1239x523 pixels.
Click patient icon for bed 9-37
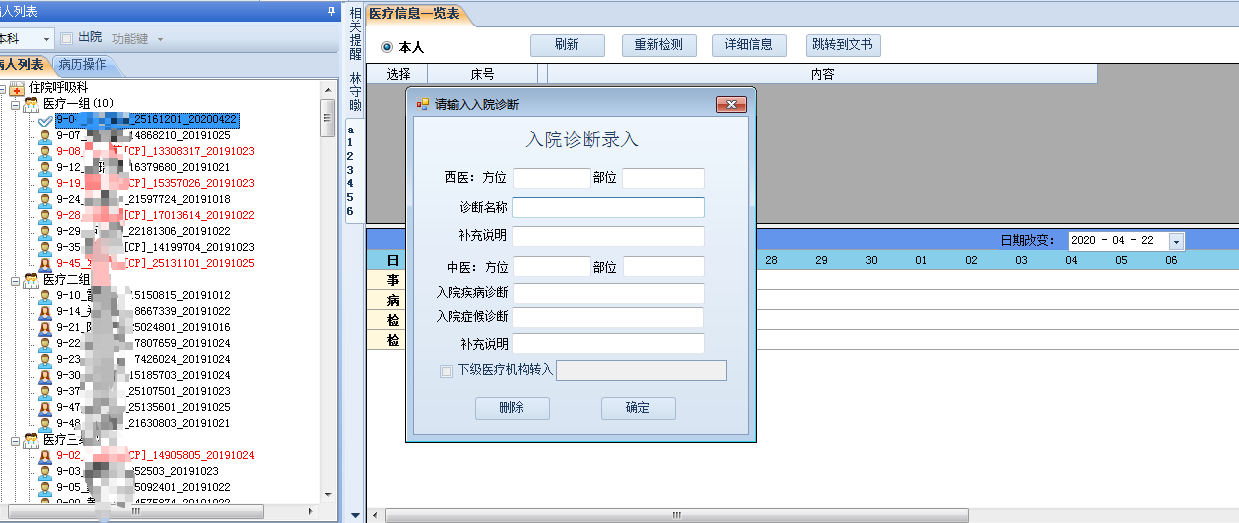[45, 391]
